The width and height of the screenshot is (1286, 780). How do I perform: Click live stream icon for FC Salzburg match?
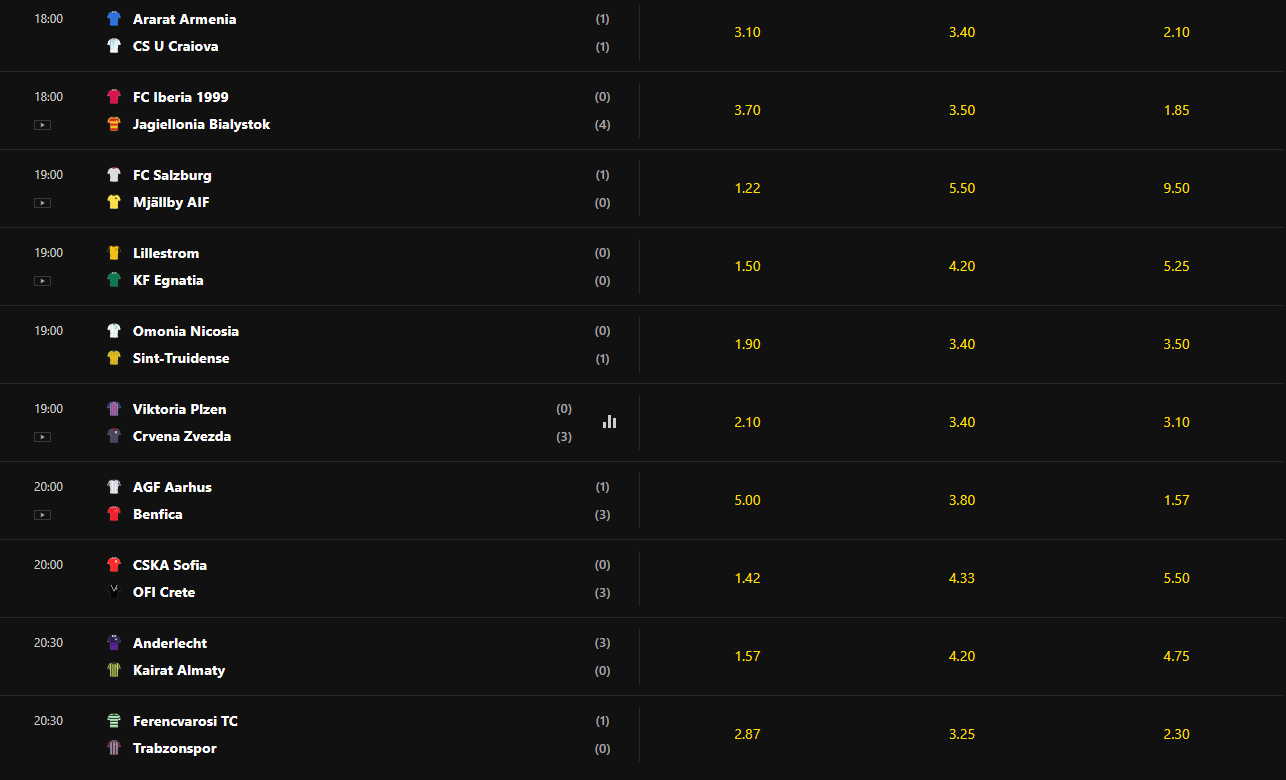(42, 203)
